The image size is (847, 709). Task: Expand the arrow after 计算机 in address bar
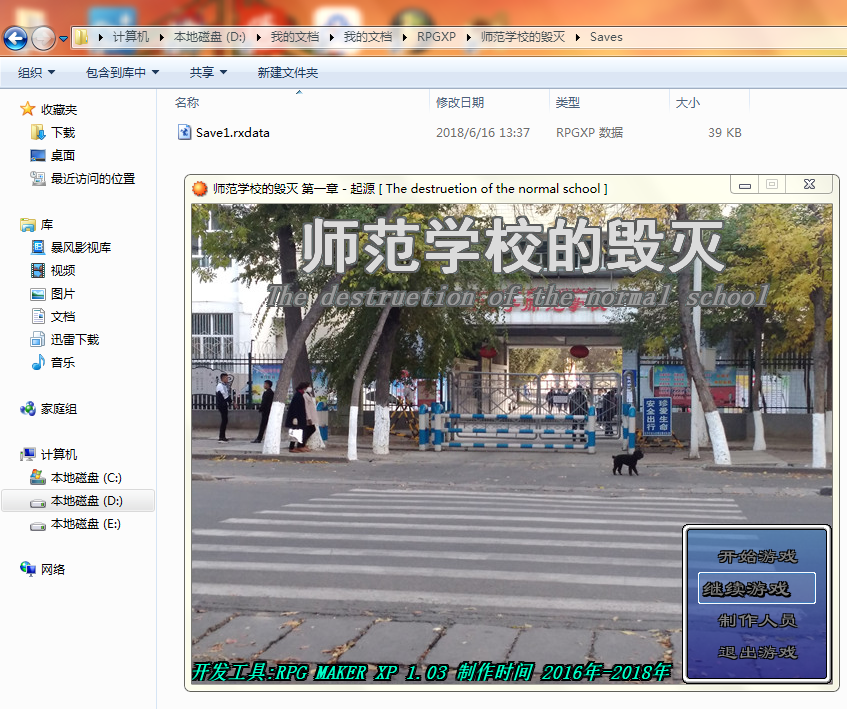pos(161,37)
